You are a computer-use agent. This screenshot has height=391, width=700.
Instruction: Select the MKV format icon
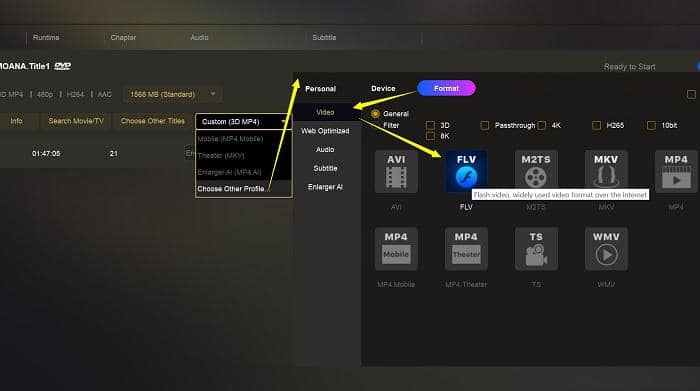[x=606, y=171]
